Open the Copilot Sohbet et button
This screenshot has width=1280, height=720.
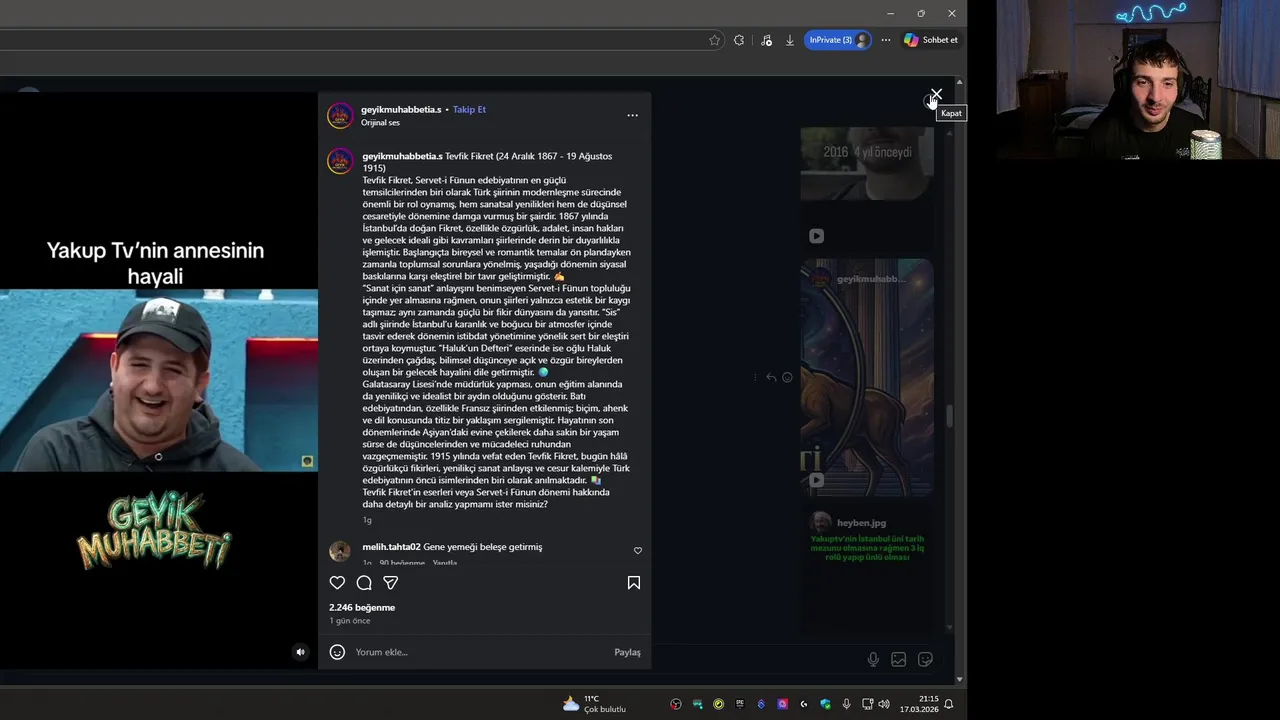point(931,40)
